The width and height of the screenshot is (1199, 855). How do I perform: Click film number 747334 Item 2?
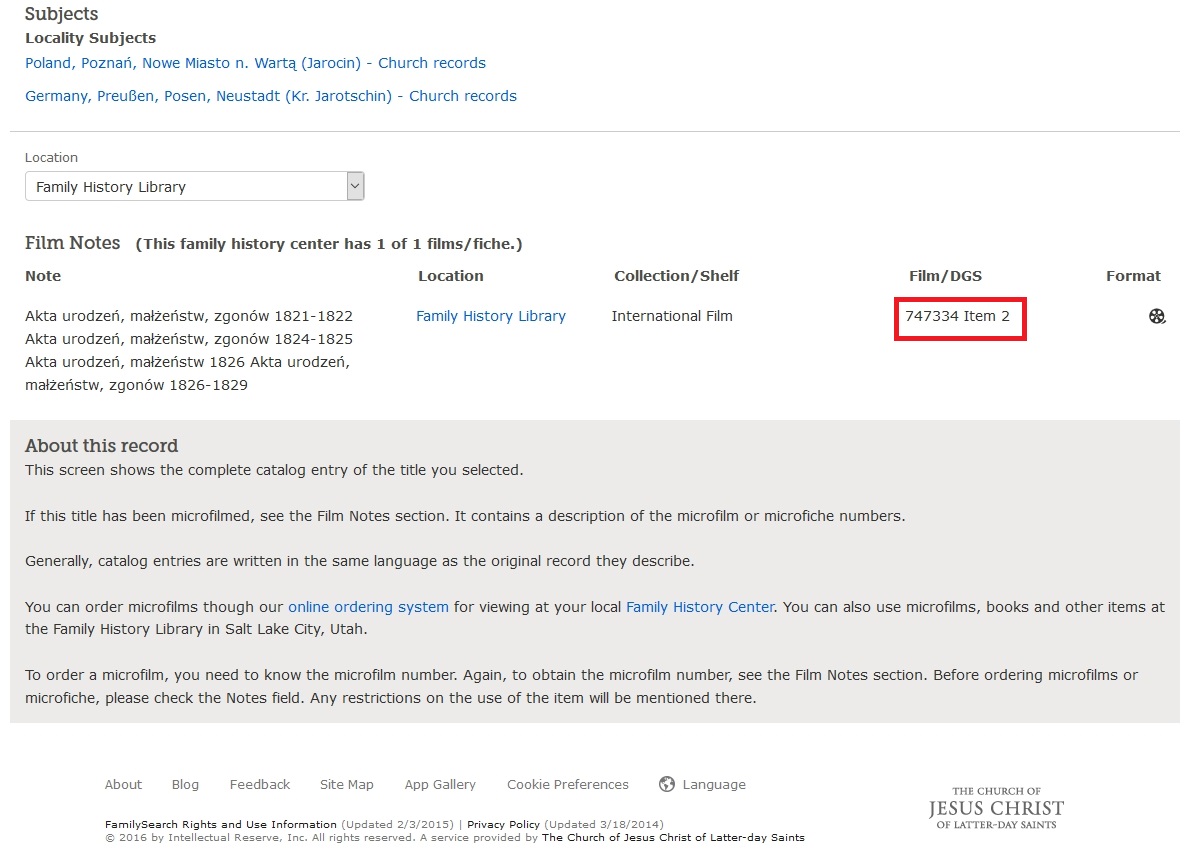pos(957,317)
